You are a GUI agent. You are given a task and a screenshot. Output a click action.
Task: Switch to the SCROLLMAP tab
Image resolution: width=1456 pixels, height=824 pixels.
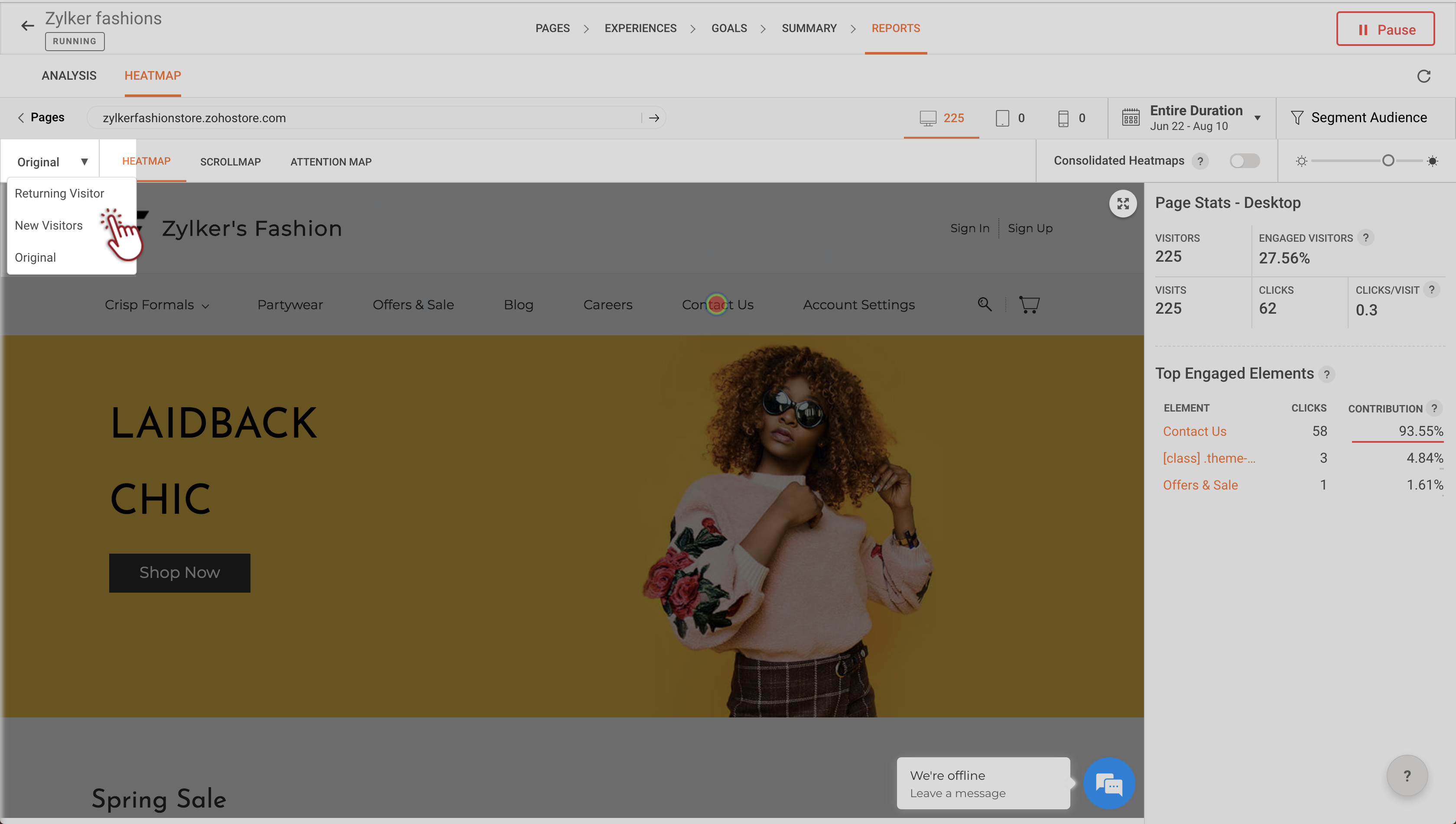[231, 162]
